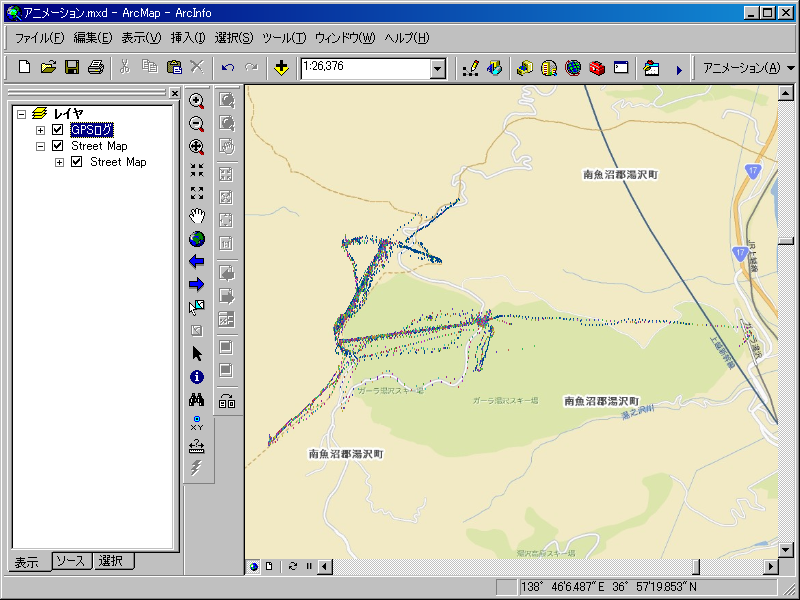Open the 挿入(I) menu
The image size is (800, 600).
click(x=188, y=38)
